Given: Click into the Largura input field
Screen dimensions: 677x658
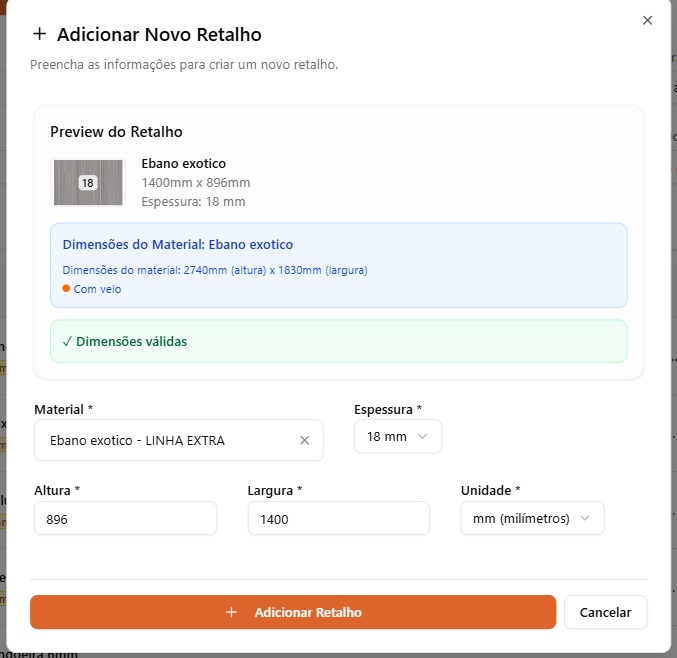Looking at the screenshot, I should pyautogui.click(x=338, y=519).
